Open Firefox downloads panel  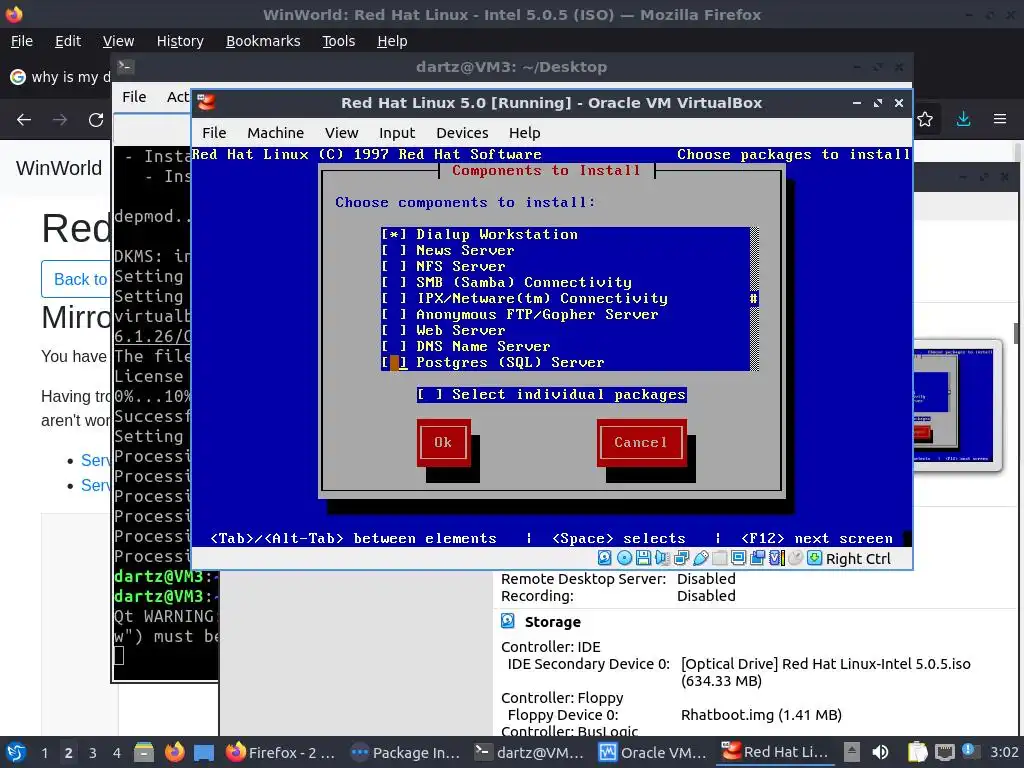963,120
